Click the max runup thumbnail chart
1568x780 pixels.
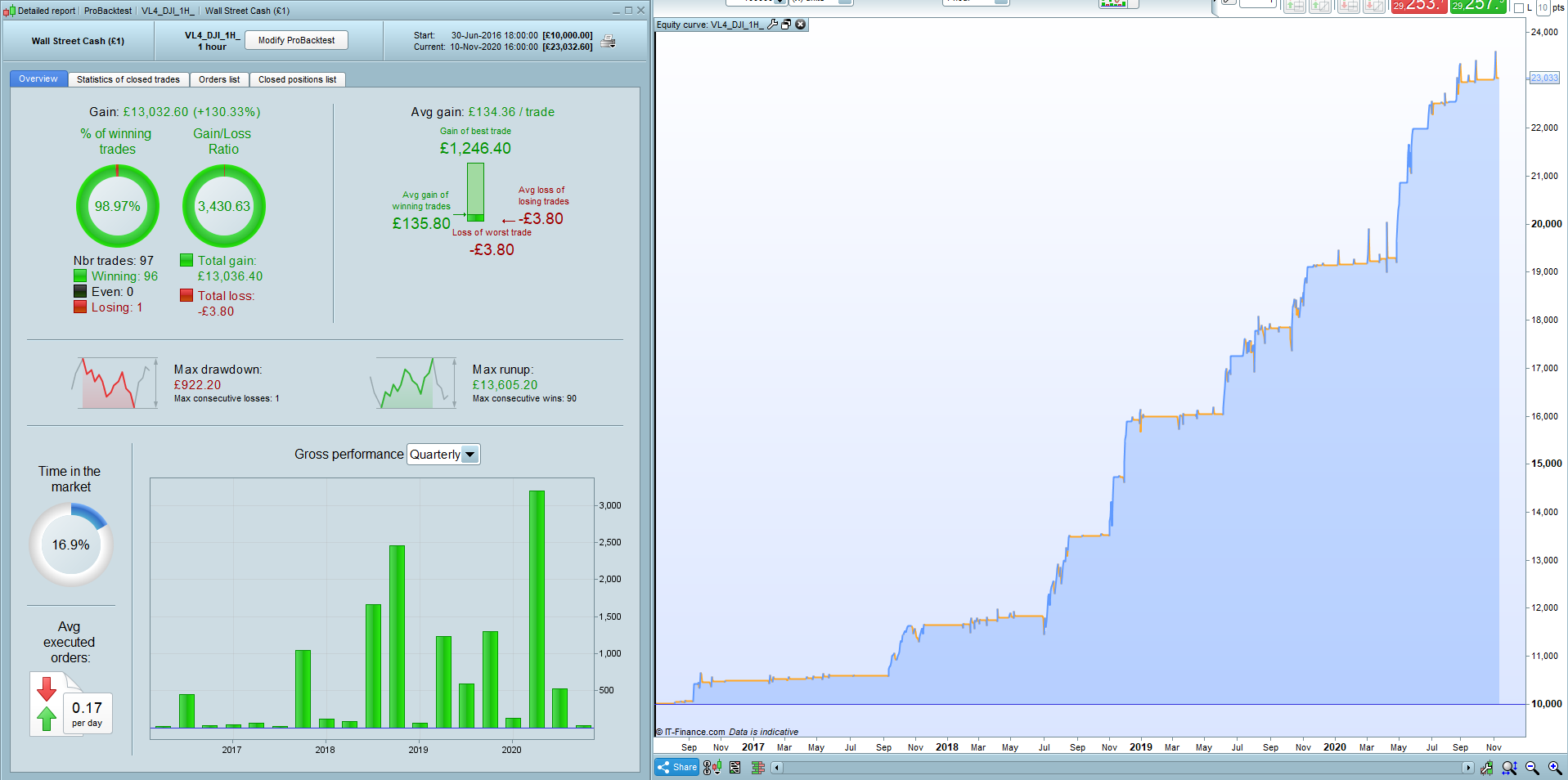413,383
